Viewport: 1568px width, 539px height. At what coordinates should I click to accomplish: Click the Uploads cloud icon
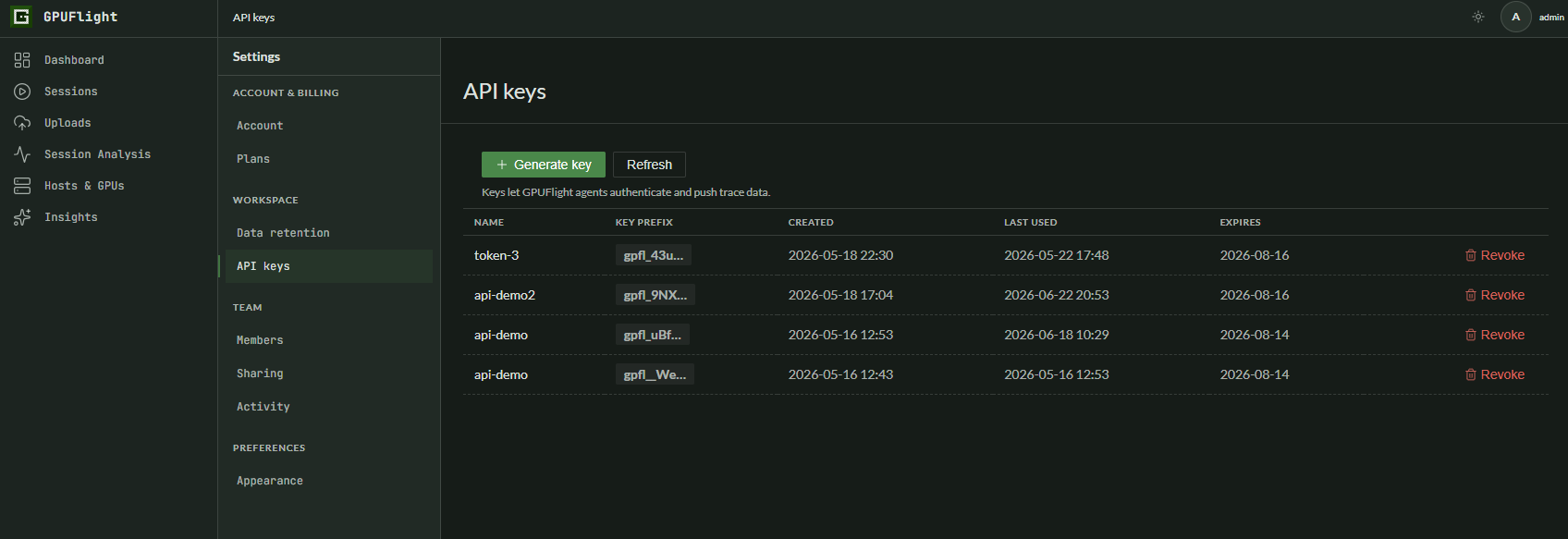pyautogui.click(x=22, y=123)
